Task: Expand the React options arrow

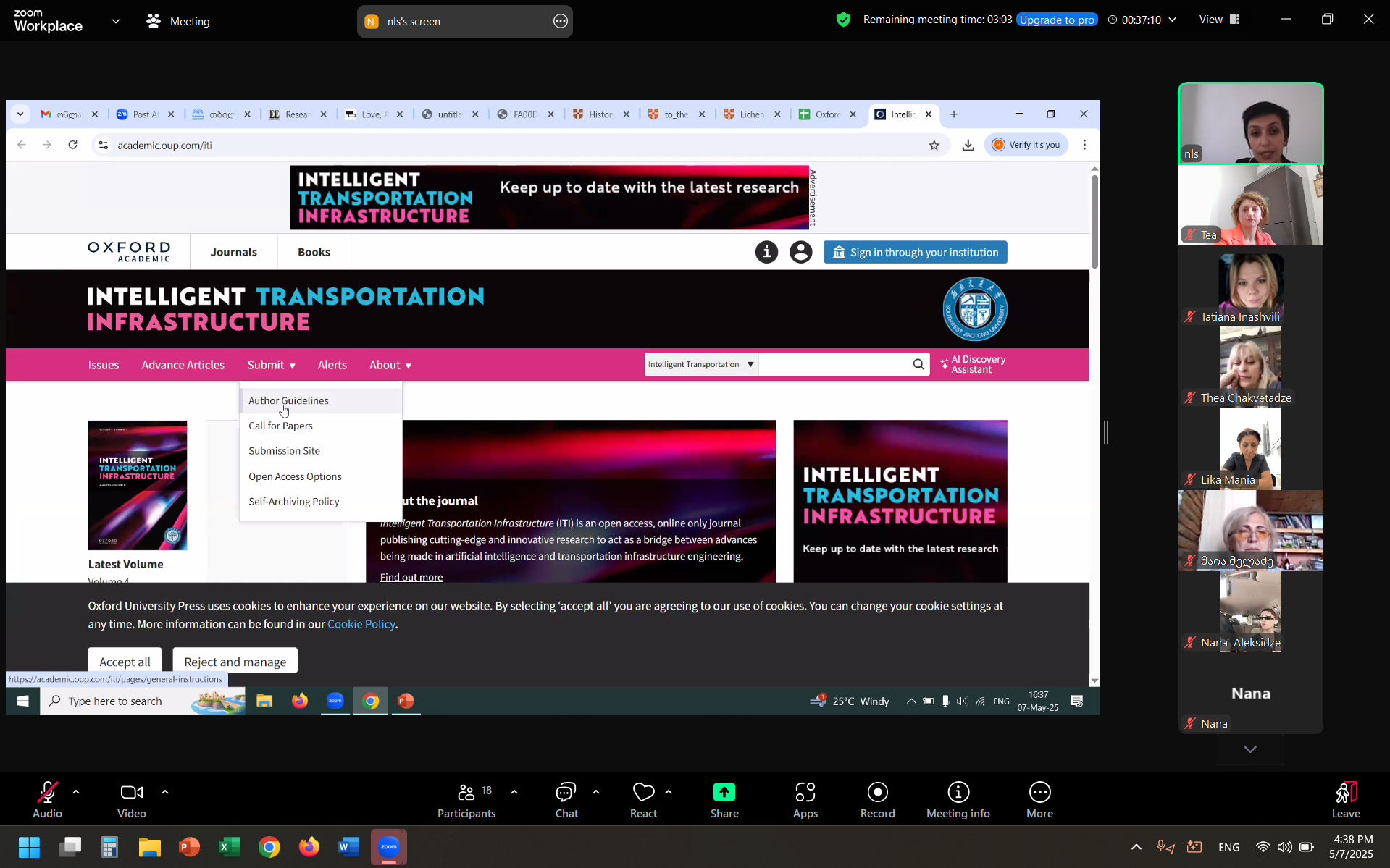Action: point(669,792)
